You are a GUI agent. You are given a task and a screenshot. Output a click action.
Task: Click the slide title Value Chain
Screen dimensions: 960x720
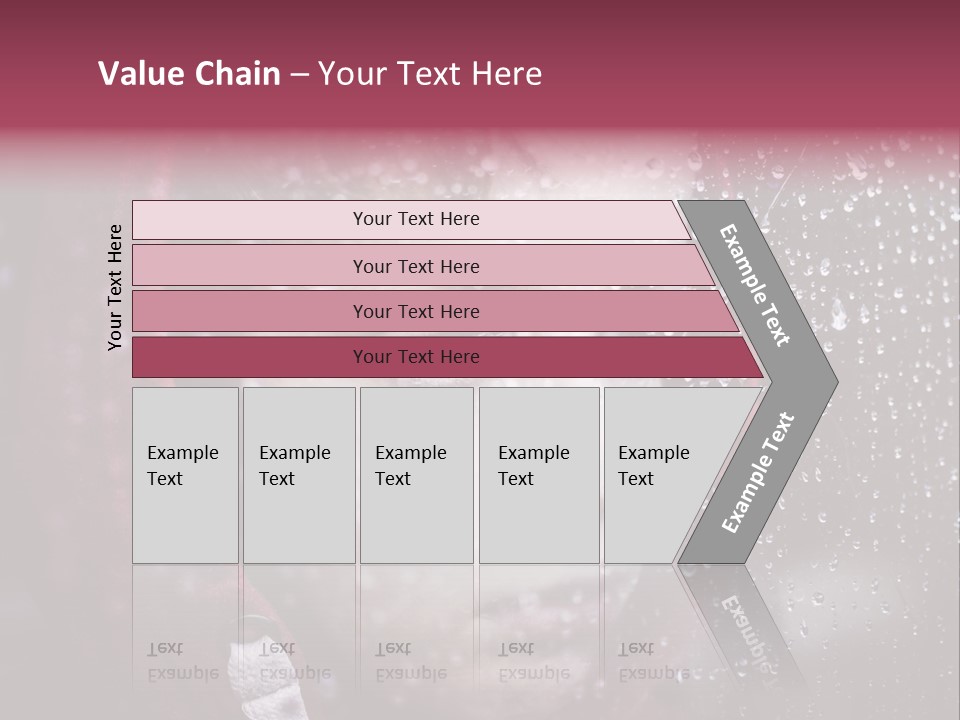189,74
